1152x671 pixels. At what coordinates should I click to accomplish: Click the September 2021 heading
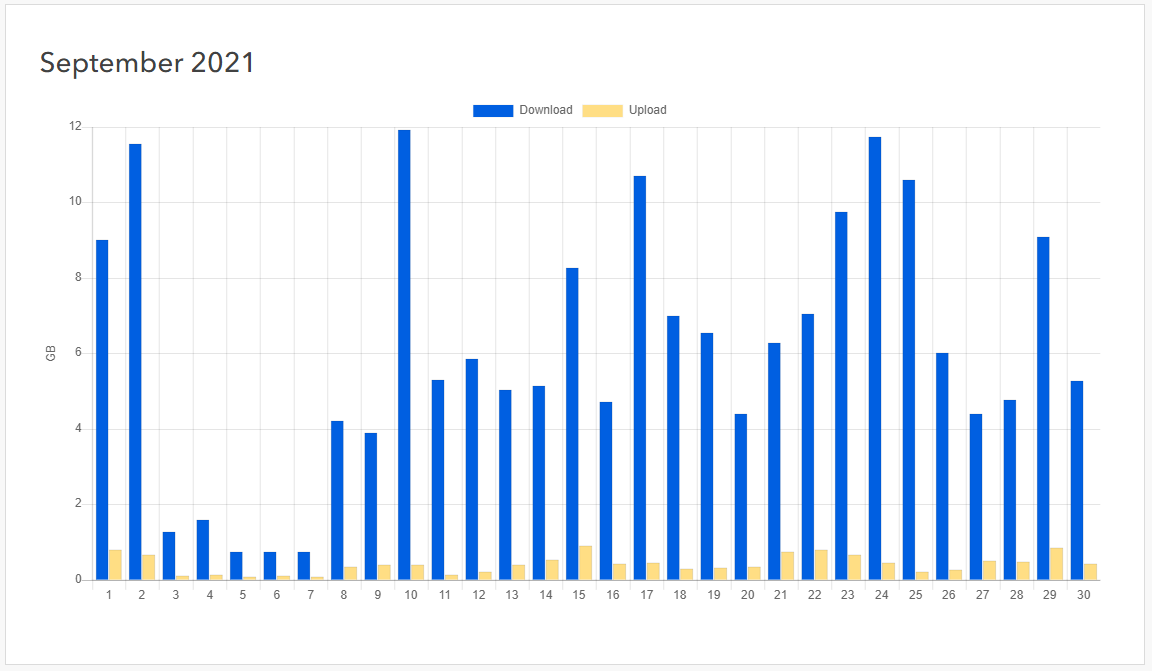pos(147,62)
